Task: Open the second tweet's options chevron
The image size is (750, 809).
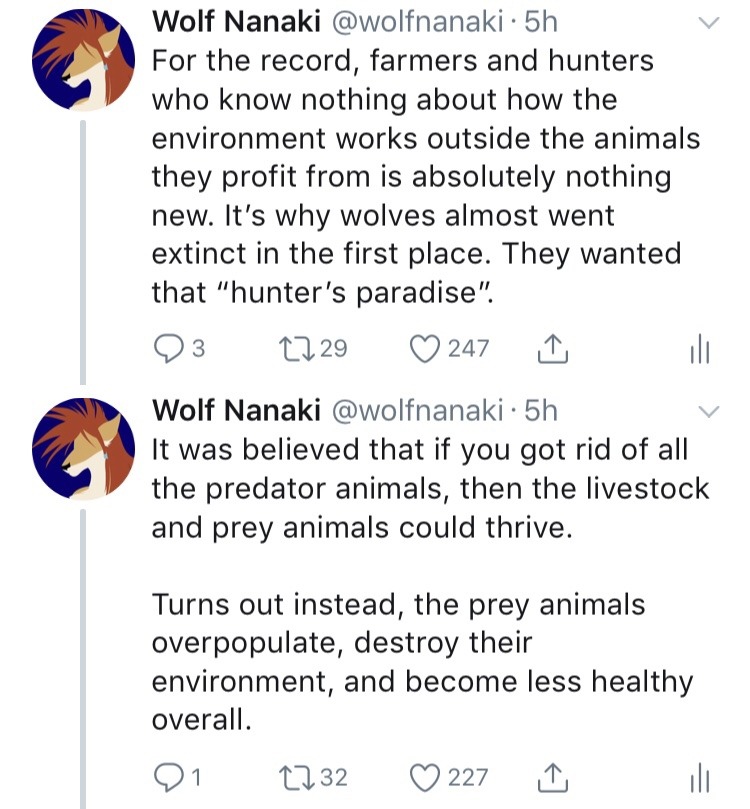Action: coord(708,412)
